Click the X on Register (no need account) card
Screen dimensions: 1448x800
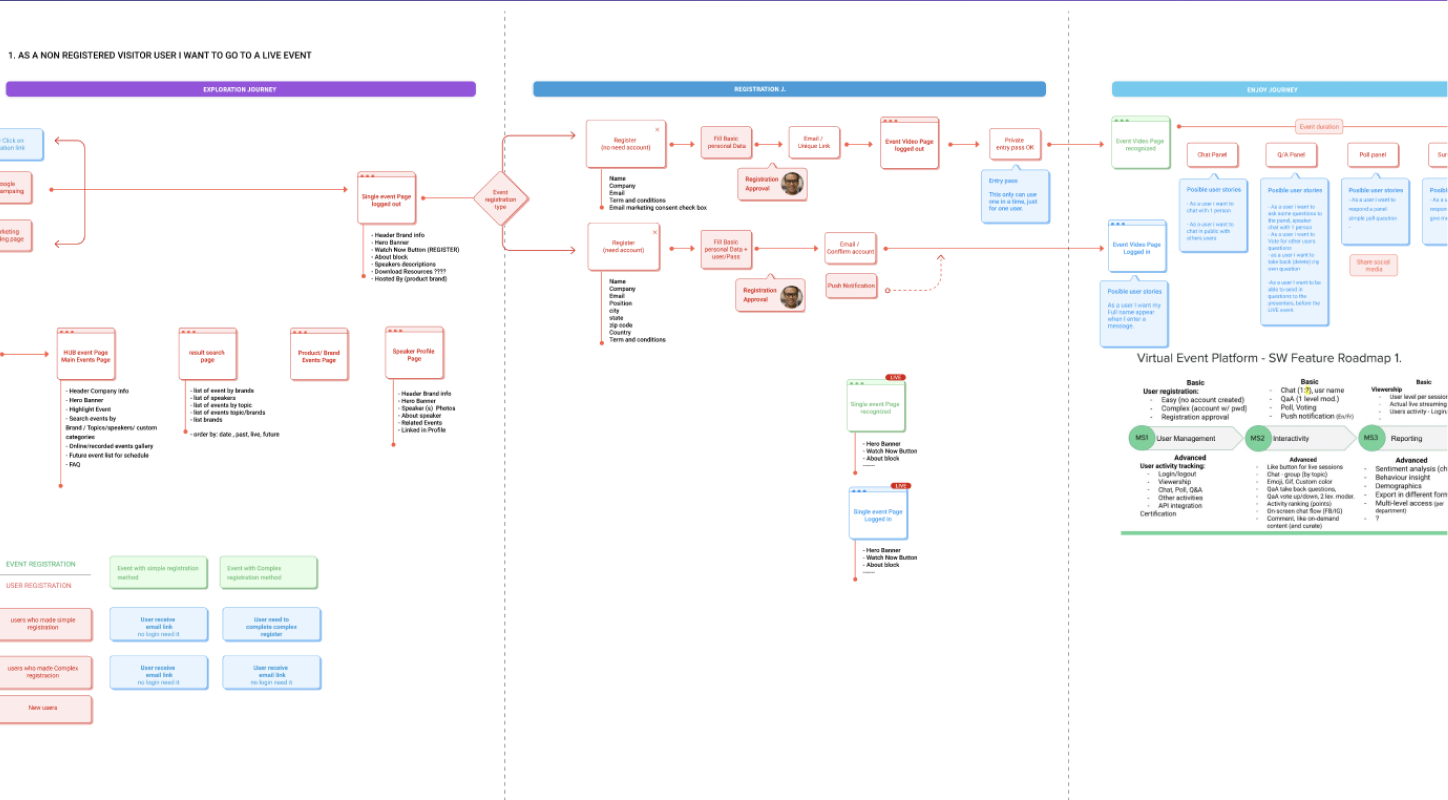click(656, 129)
